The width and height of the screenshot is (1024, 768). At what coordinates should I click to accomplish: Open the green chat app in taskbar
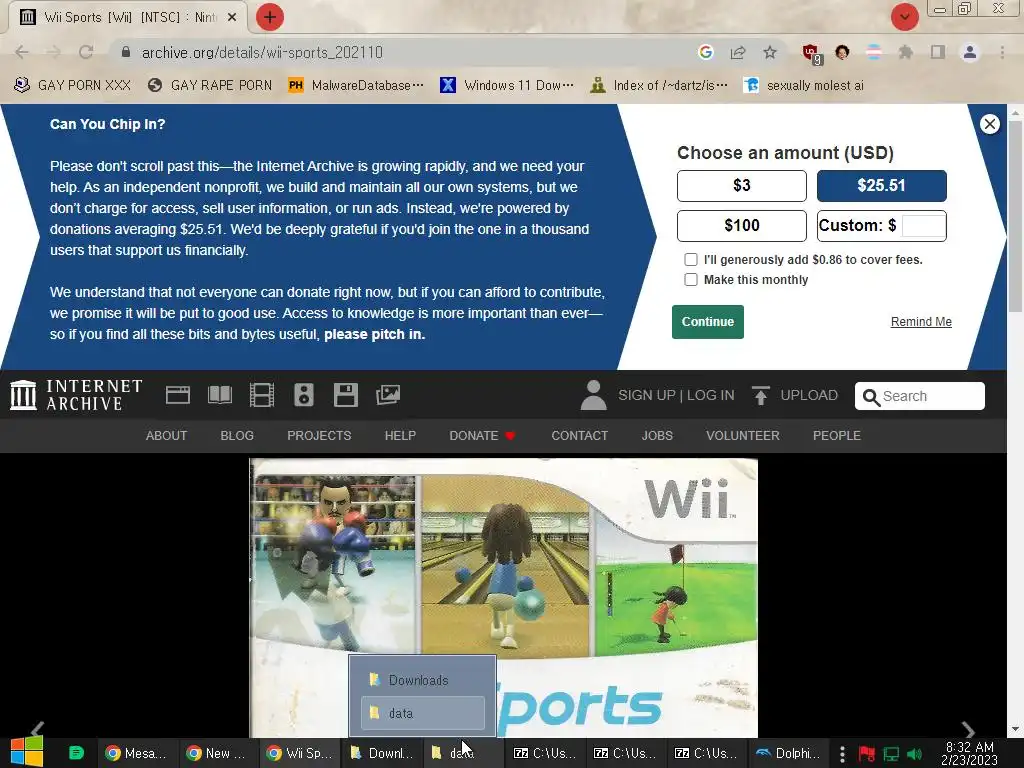click(76, 753)
